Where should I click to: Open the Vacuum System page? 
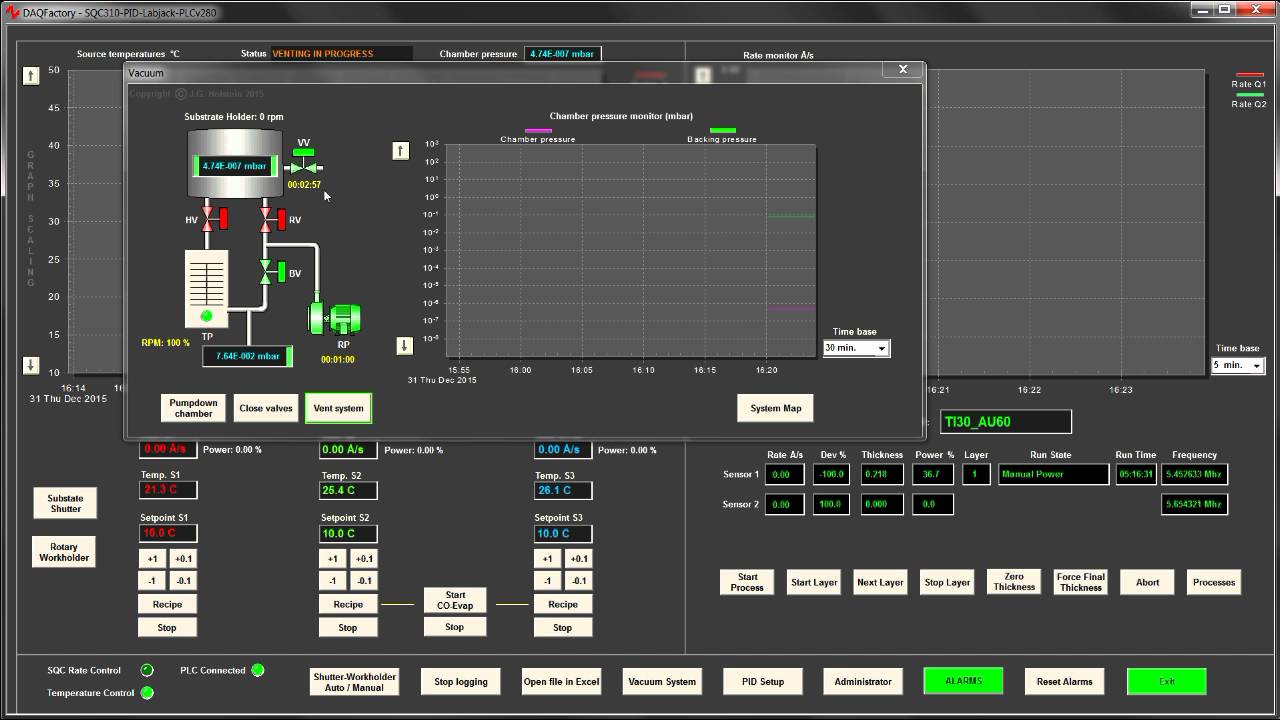[661, 682]
